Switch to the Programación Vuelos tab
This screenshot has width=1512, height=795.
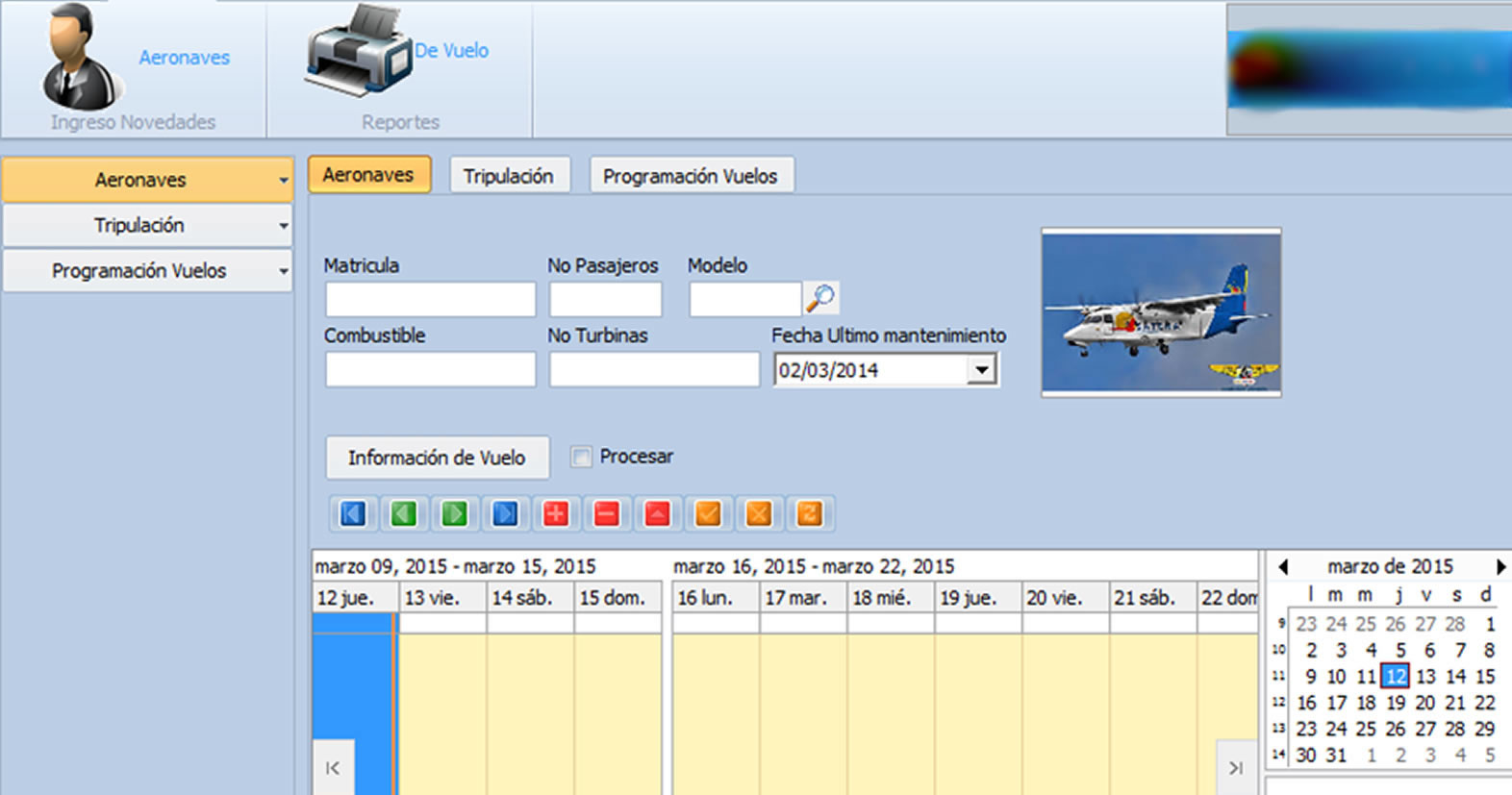click(x=691, y=176)
